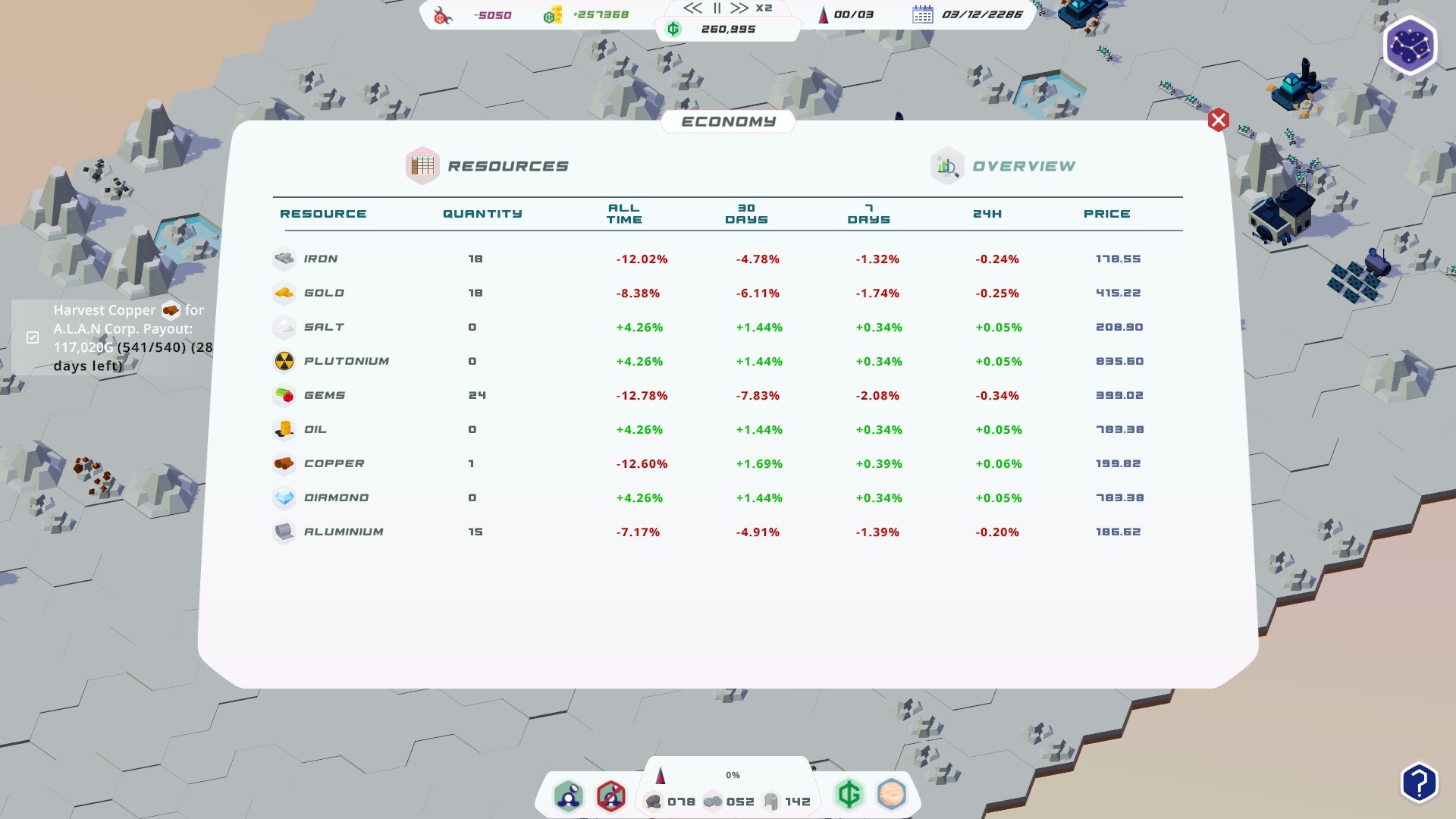Check the Harvest Copper task checkbox

coord(32,337)
